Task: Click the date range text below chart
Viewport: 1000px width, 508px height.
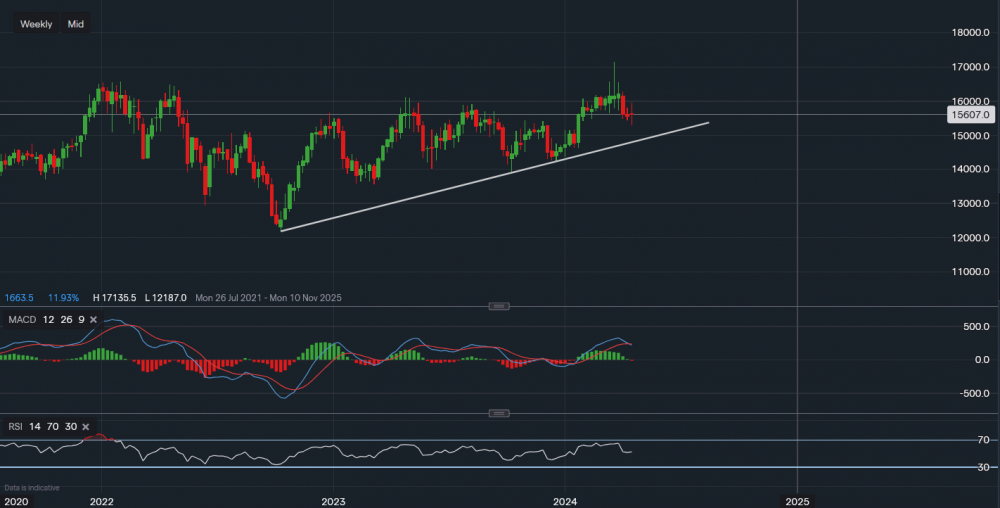Action: 258,298
